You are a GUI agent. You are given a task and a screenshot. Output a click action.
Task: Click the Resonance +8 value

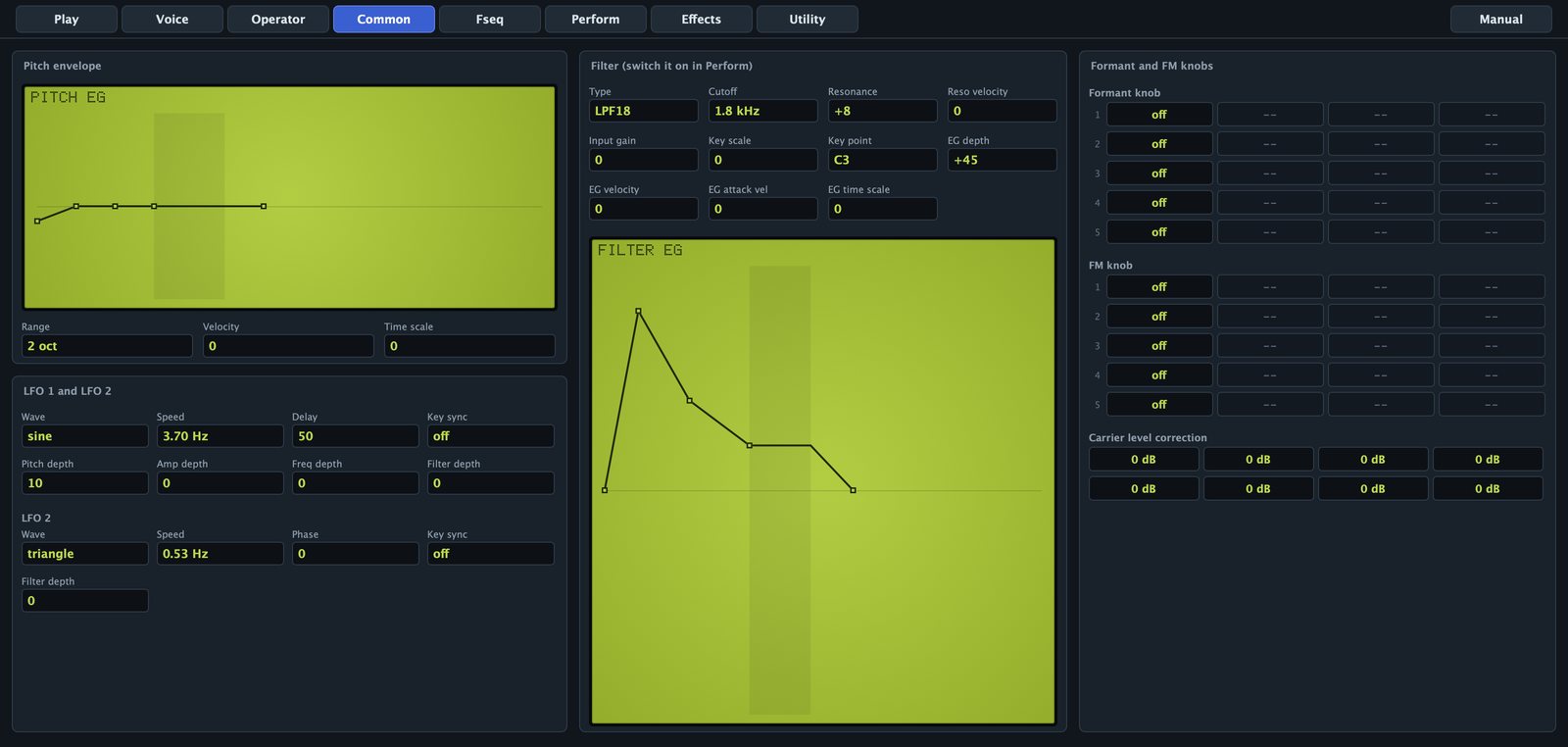point(883,111)
